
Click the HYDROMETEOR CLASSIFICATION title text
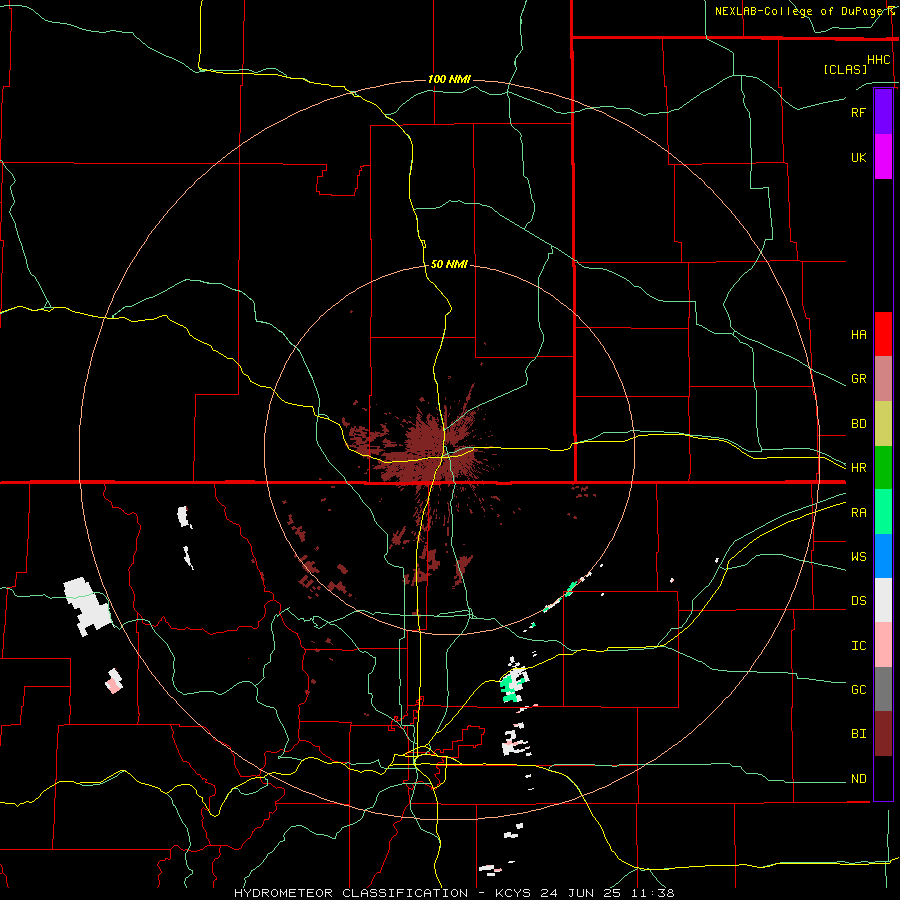[351, 893]
